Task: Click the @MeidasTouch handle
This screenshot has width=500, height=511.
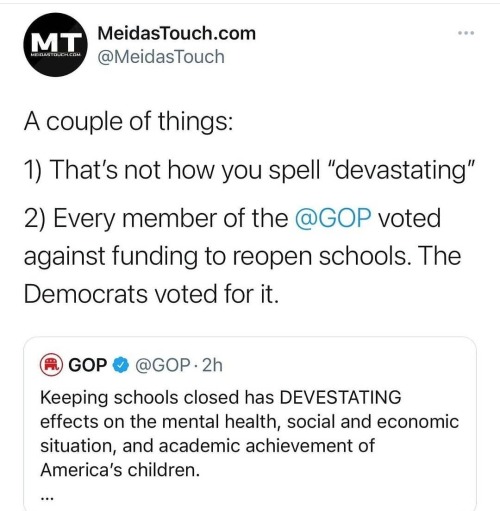Action: tap(161, 56)
